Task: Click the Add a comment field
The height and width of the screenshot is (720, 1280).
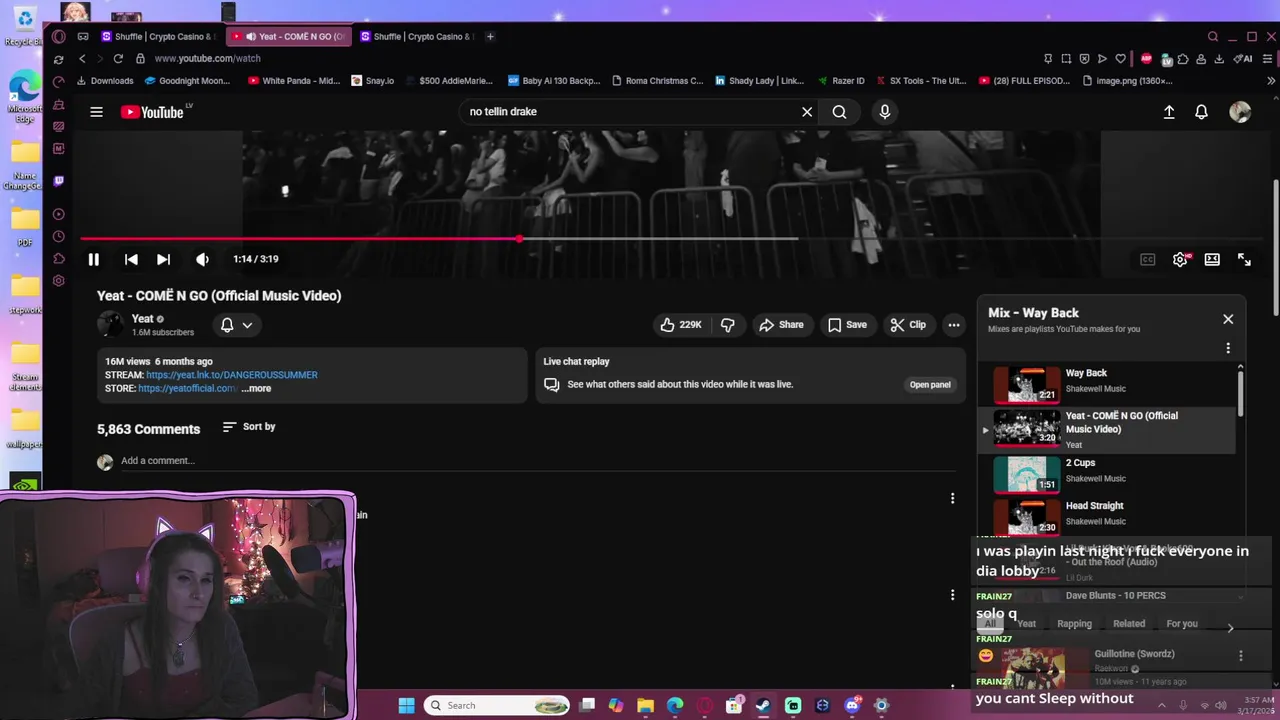Action: [538, 461]
